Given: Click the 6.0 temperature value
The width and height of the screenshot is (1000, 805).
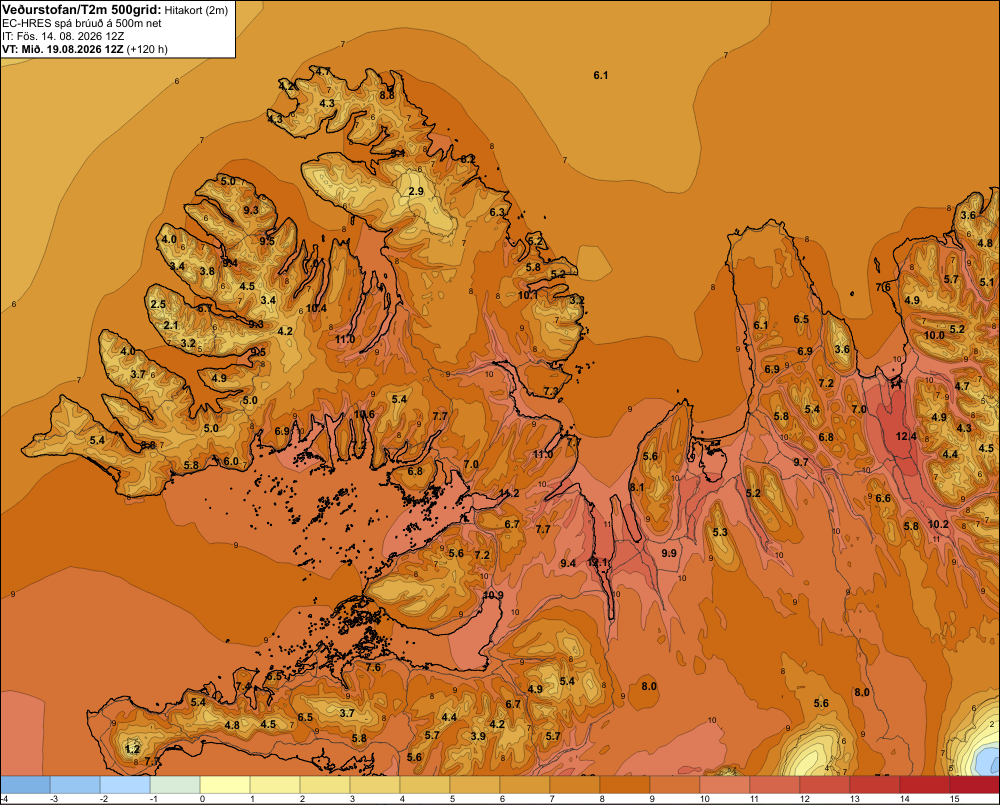Looking at the screenshot, I should [x=231, y=461].
